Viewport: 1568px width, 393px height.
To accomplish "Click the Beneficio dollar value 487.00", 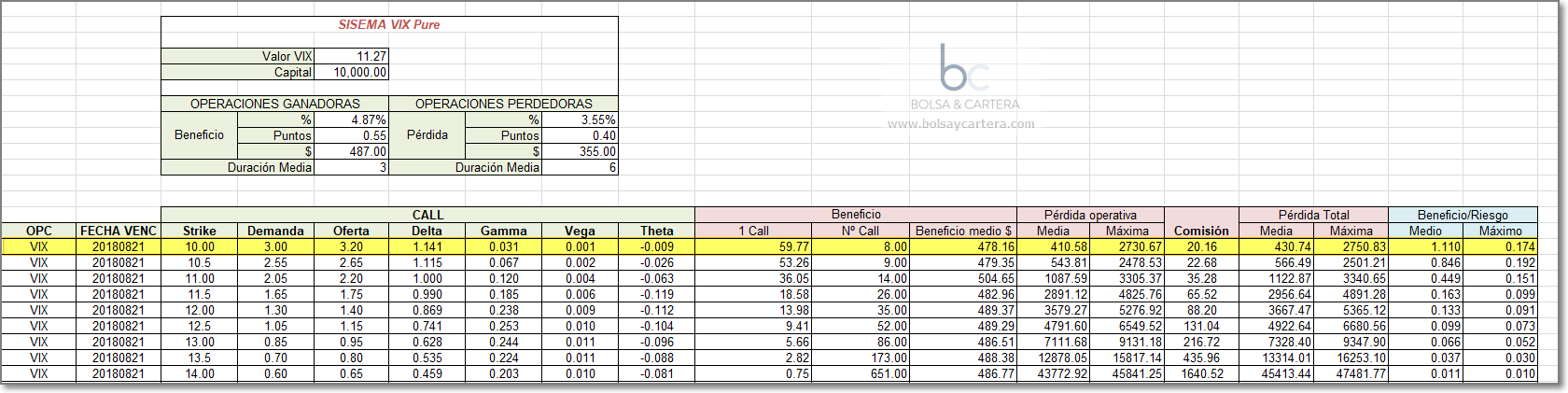I will (x=352, y=151).
